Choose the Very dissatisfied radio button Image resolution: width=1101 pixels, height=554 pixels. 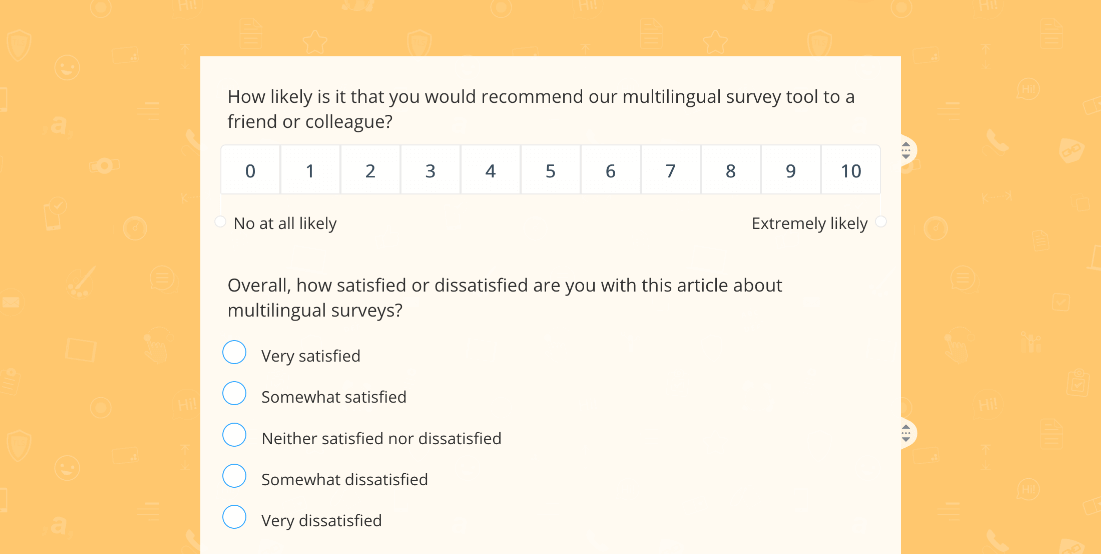[235, 517]
